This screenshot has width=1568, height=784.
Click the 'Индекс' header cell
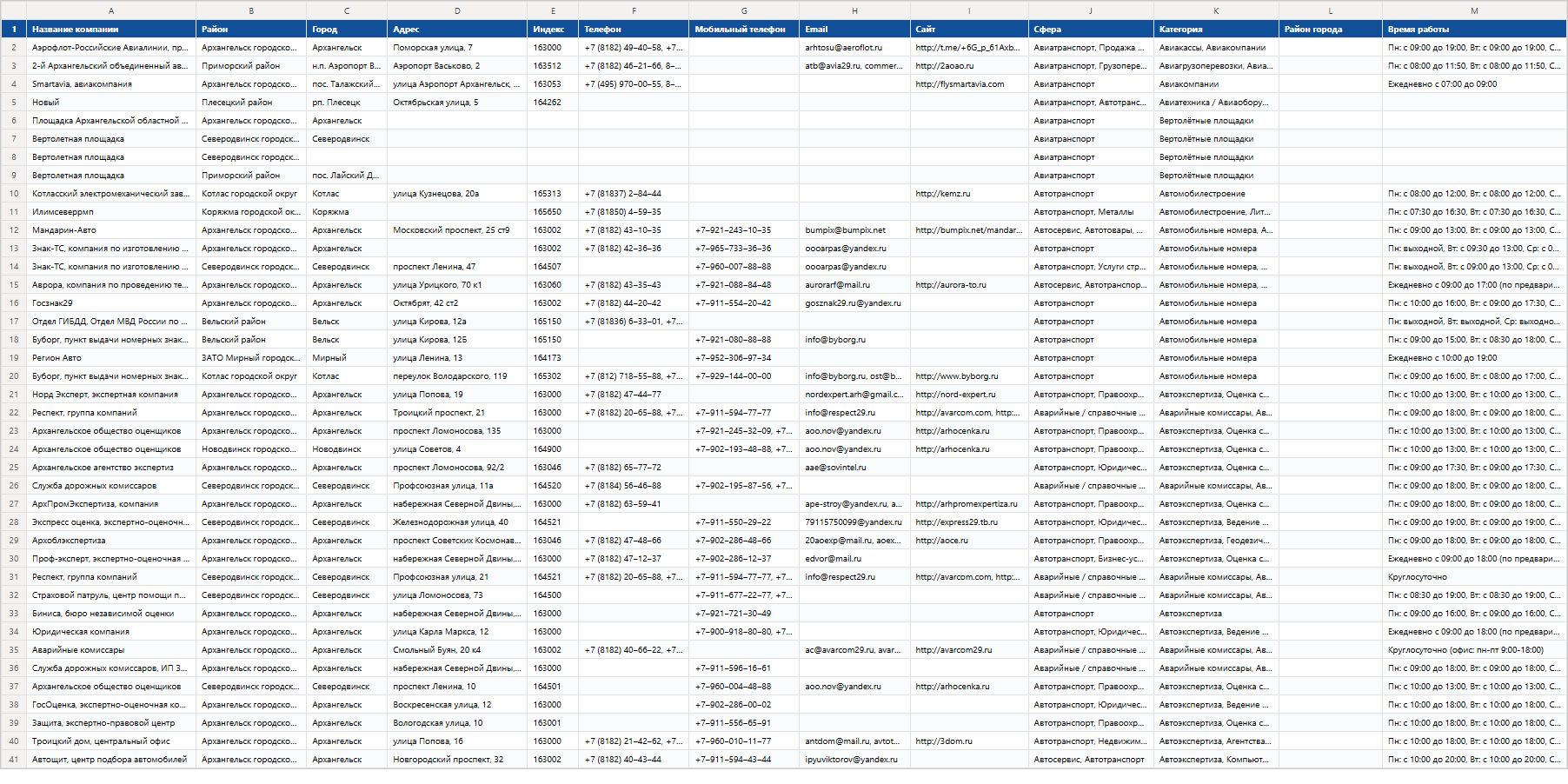tap(553, 30)
